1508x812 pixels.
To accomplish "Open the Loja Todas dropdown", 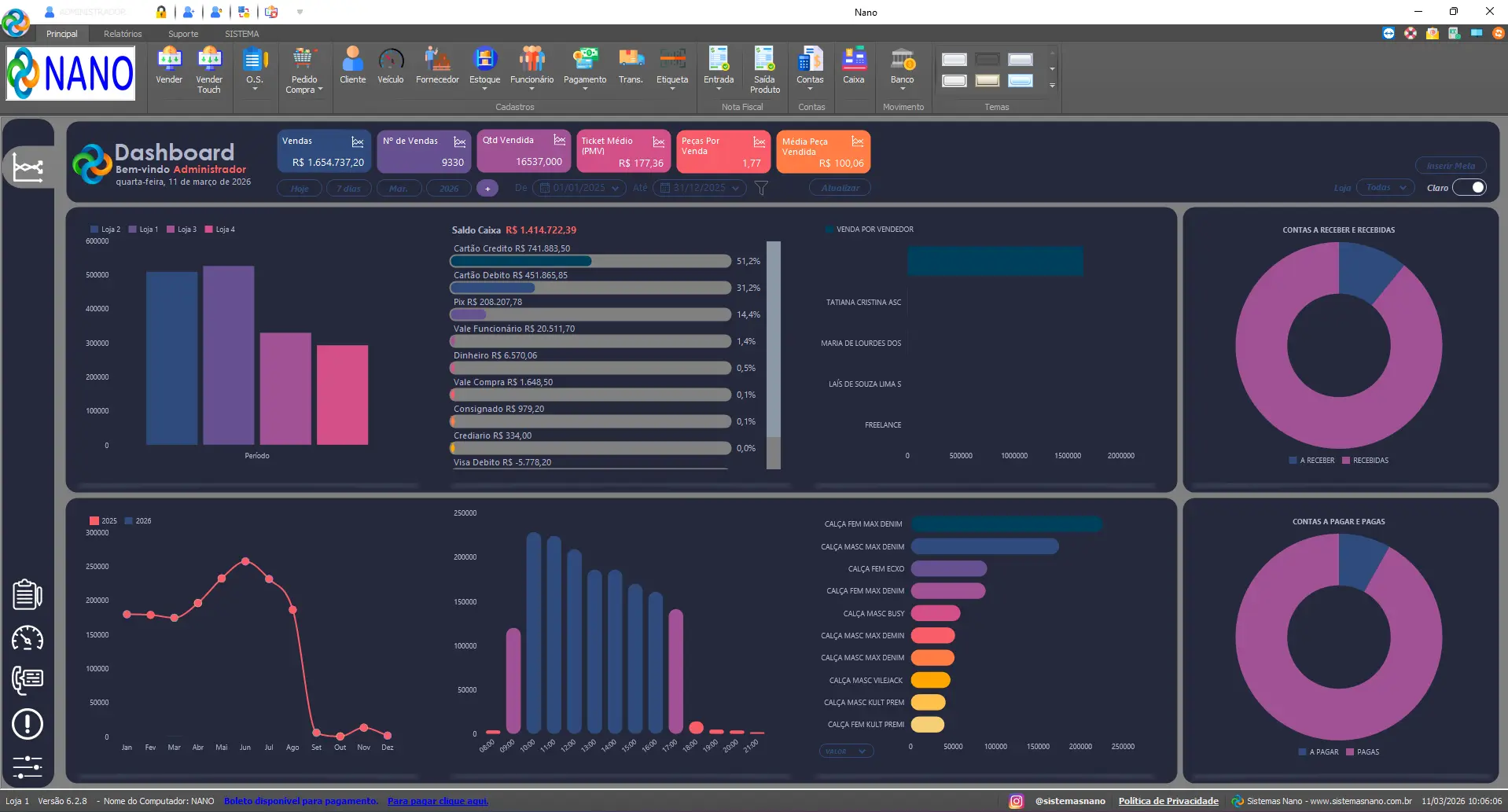I will point(1386,187).
